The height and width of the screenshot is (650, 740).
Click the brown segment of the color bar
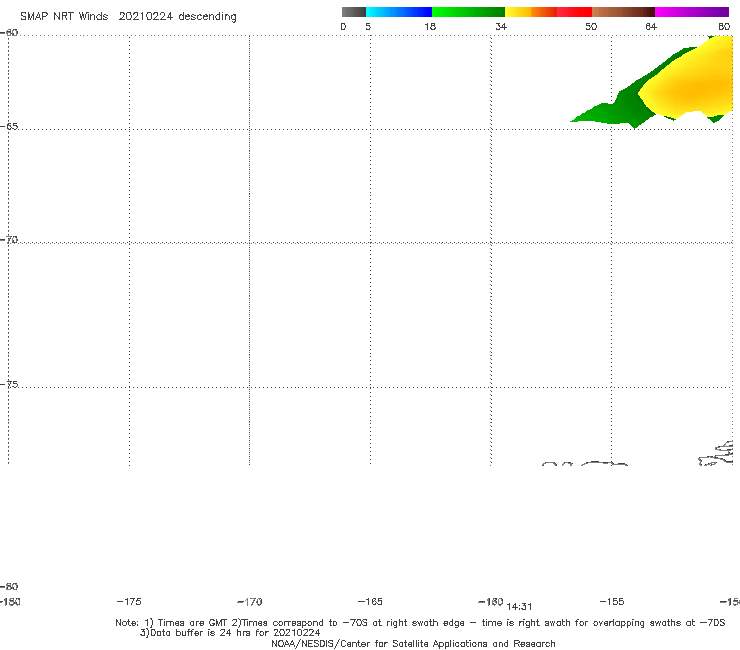(x=623, y=12)
